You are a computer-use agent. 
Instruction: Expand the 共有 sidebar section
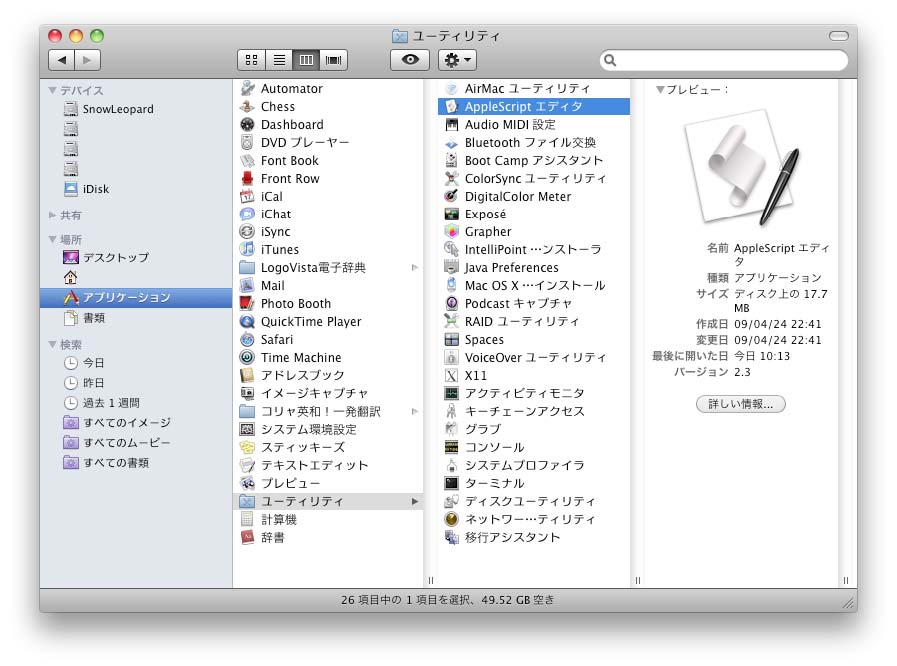coord(53,215)
